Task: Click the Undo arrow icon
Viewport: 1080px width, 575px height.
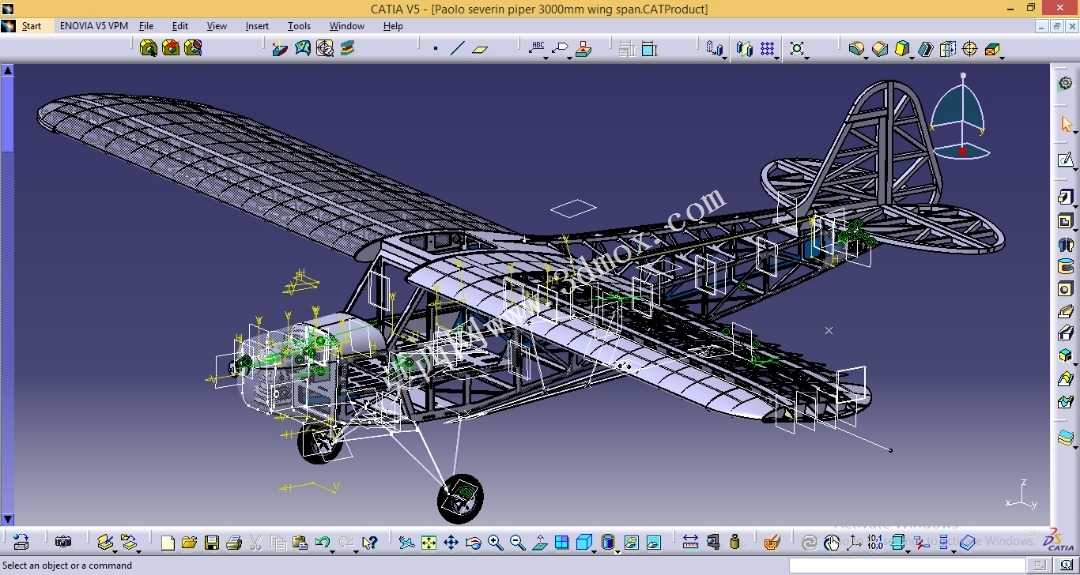Action: (x=321, y=543)
